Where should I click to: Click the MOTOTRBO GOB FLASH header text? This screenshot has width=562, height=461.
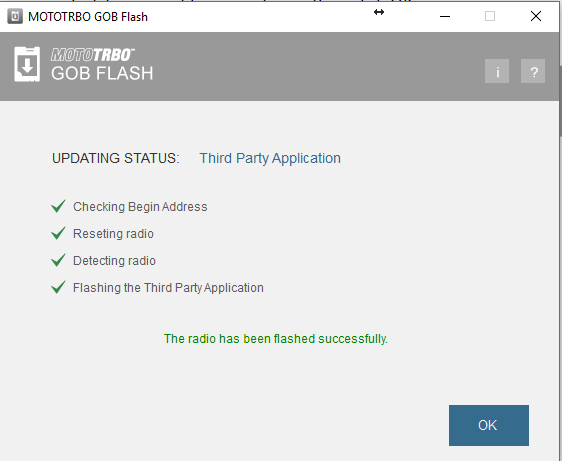[102, 65]
